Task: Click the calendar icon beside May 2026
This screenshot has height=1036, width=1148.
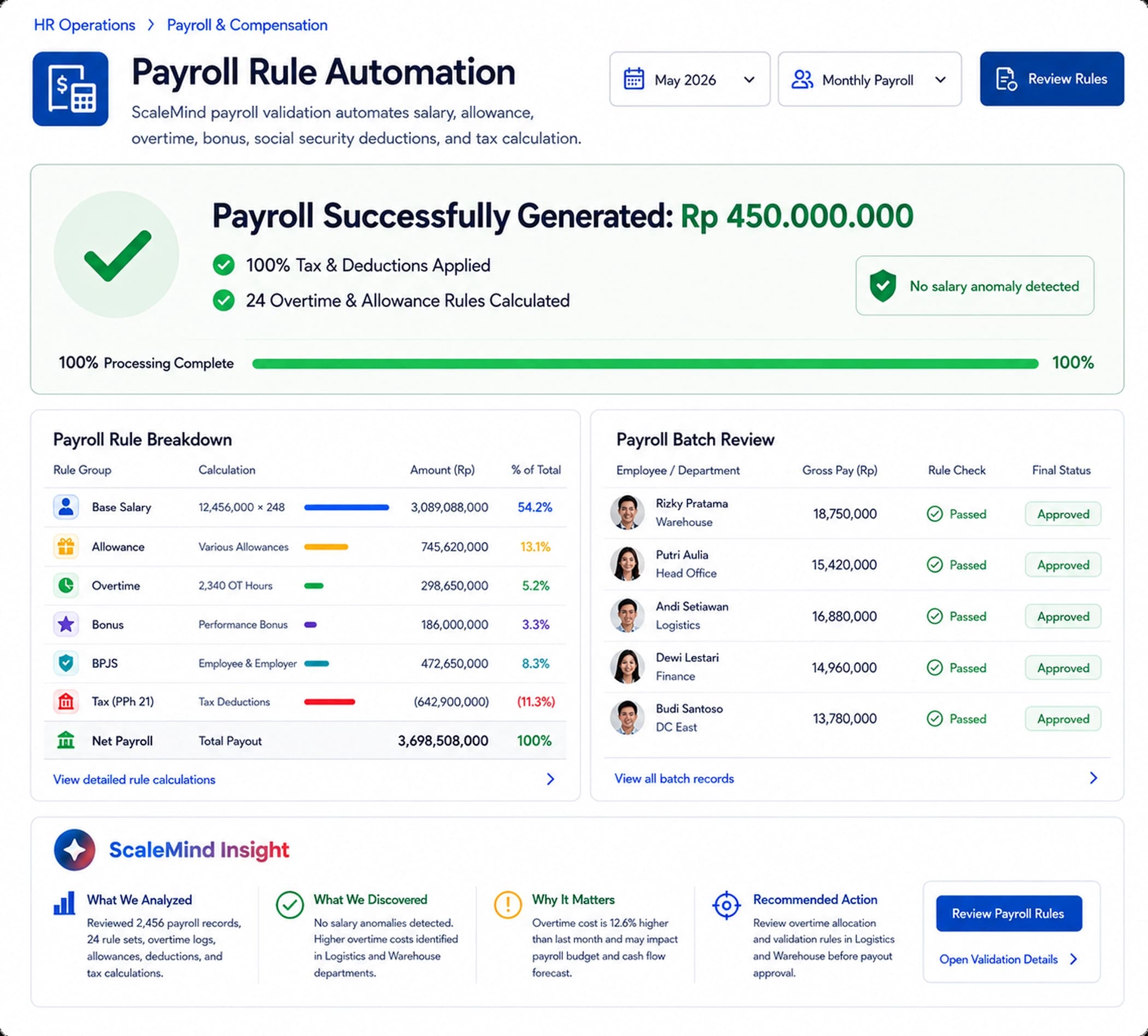Action: 634,79
